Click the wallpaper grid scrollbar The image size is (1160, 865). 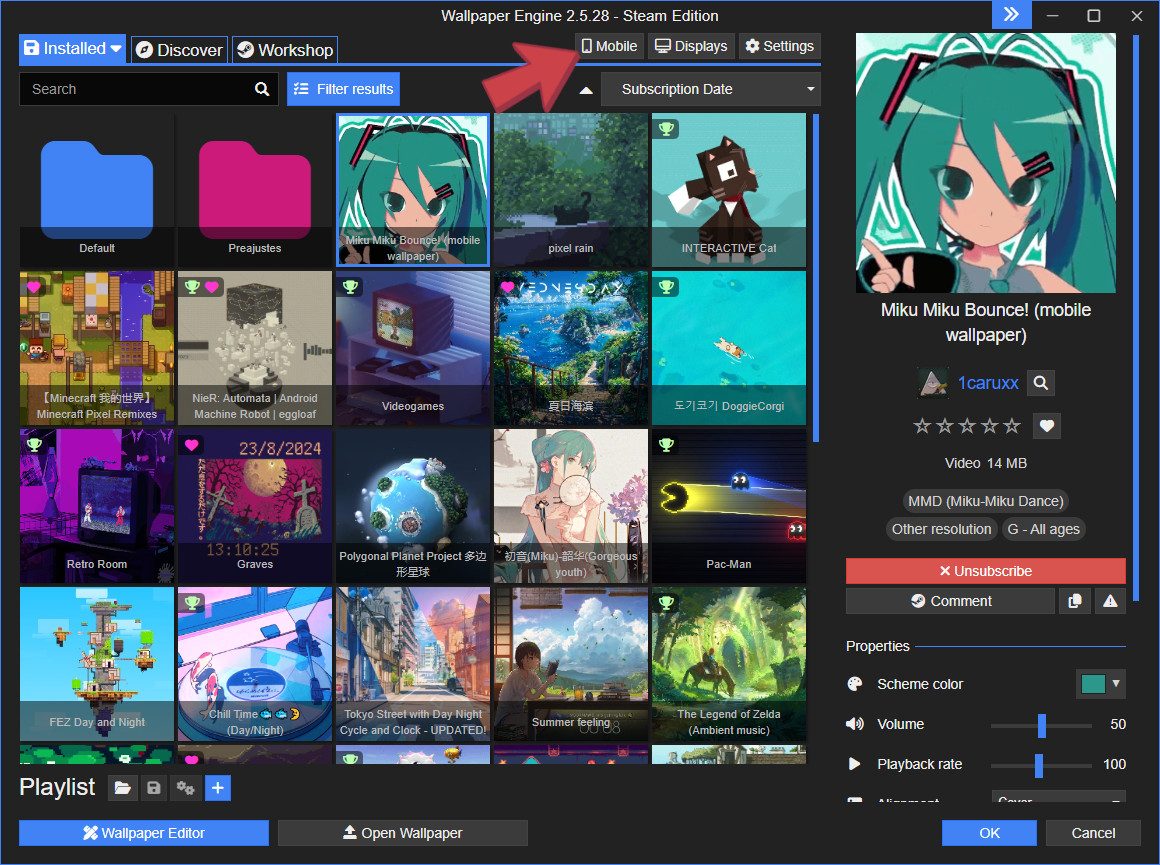[816, 277]
